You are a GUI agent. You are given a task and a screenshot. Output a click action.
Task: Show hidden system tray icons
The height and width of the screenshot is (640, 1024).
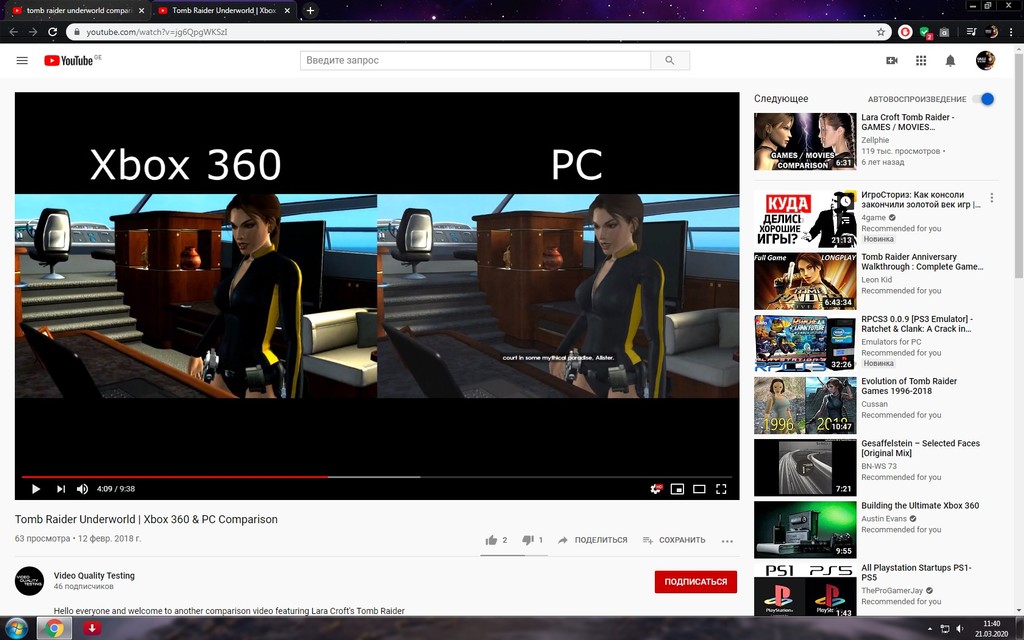931,628
